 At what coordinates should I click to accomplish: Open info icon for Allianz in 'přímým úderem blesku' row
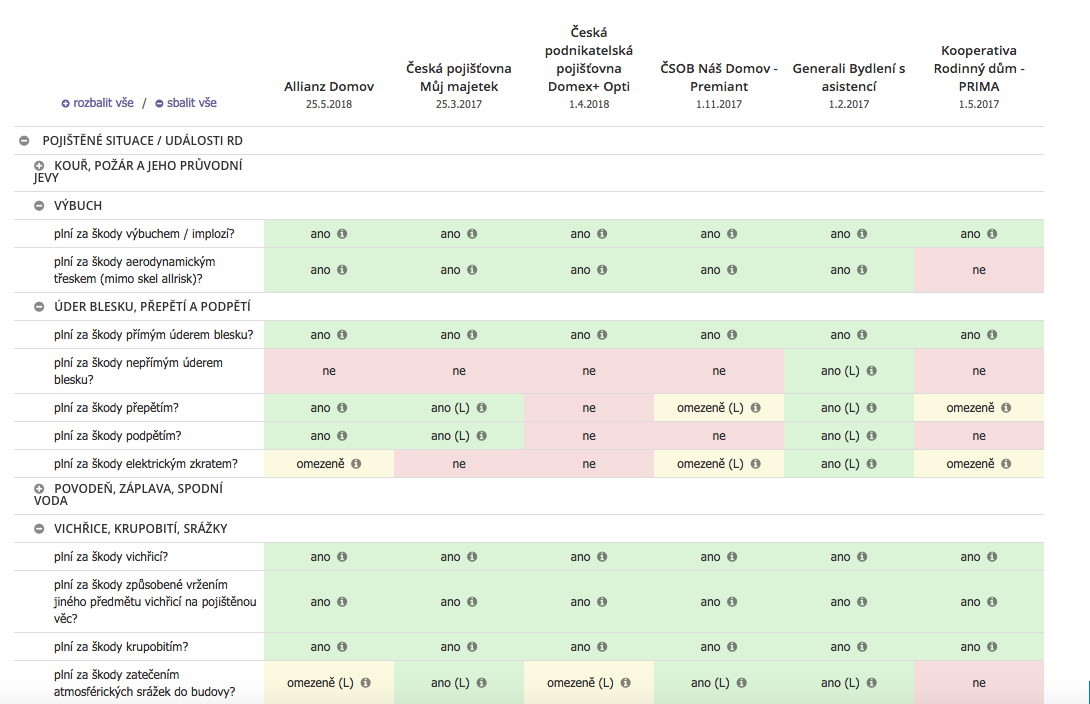(x=342, y=334)
